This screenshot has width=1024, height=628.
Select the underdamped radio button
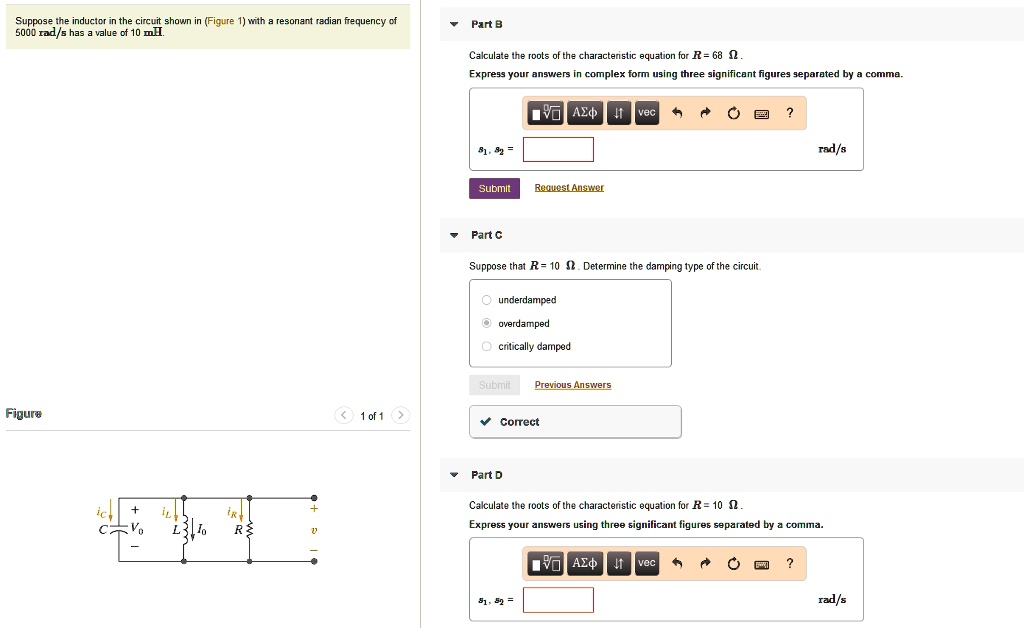(x=486, y=300)
